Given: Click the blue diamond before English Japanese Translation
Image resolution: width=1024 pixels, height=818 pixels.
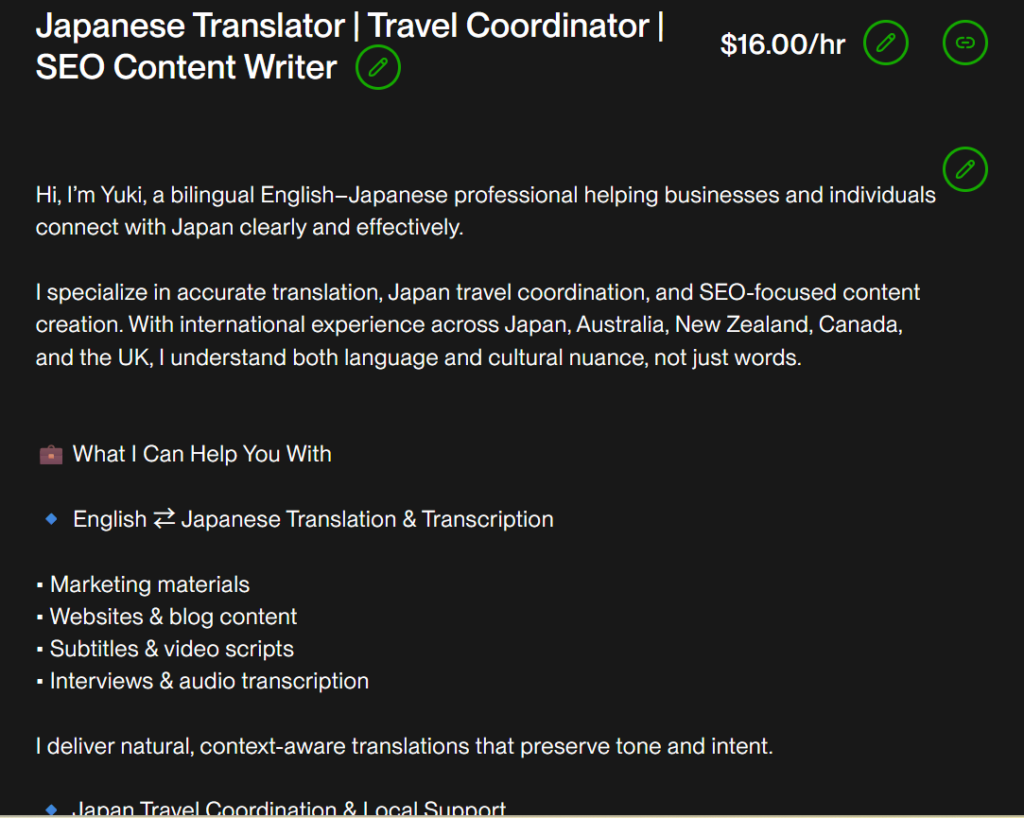Looking at the screenshot, I should (51, 519).
